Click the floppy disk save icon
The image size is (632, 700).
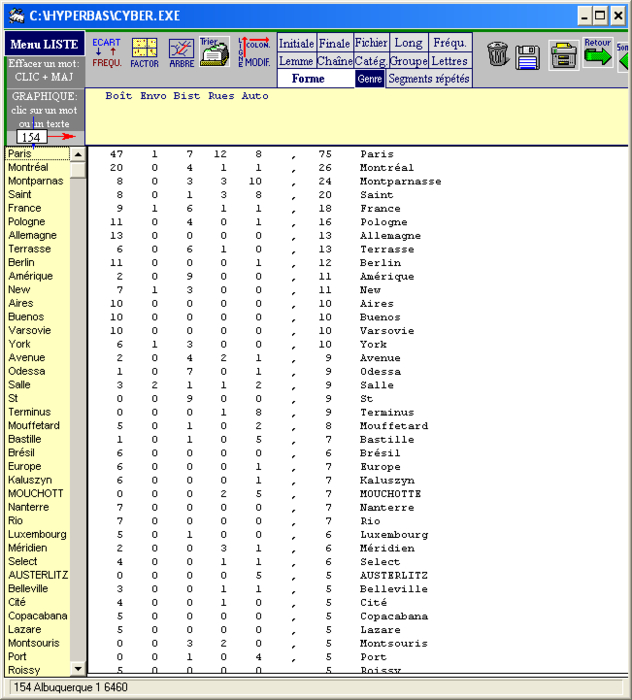[x=528, y=57]
